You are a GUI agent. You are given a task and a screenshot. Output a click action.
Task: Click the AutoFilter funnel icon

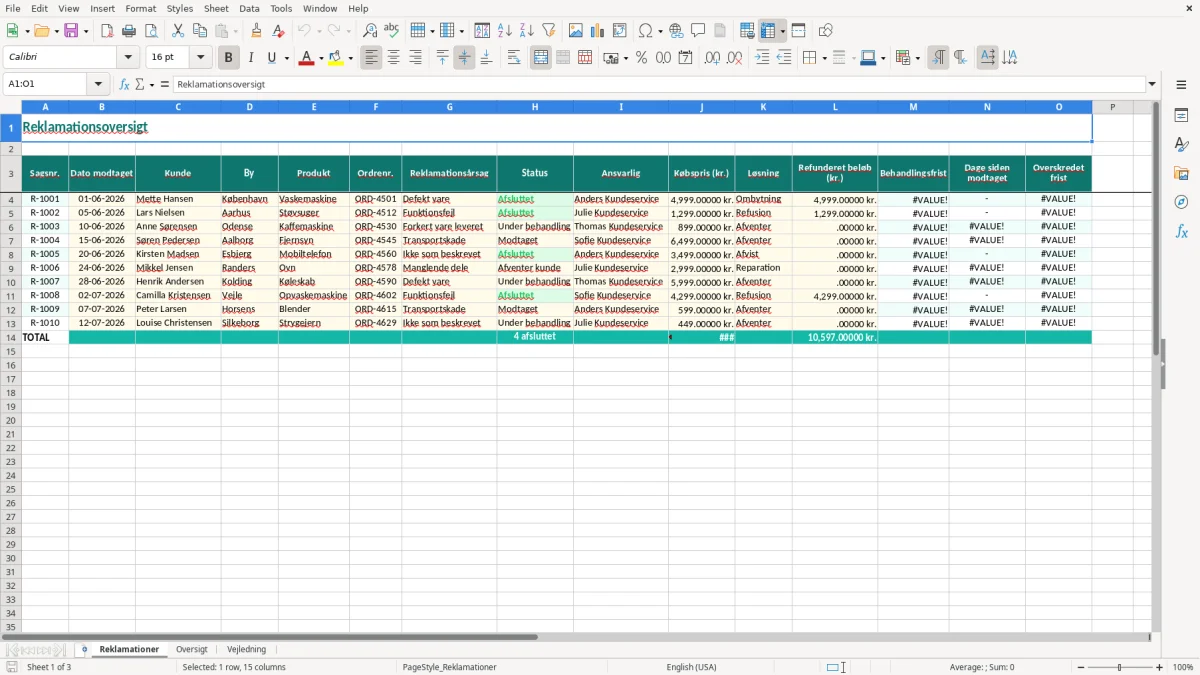tap(548, 31)
